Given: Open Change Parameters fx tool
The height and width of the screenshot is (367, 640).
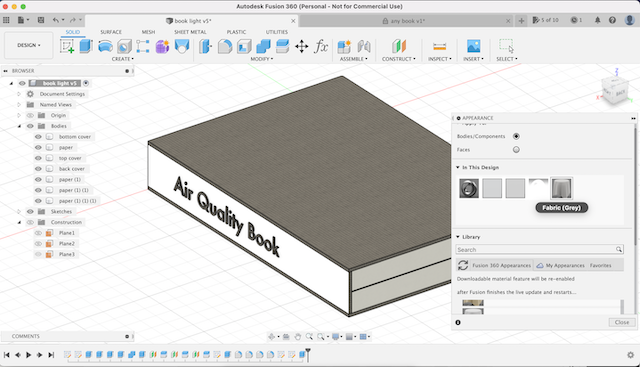Looking at the screenshot, I should click(321, 46).
